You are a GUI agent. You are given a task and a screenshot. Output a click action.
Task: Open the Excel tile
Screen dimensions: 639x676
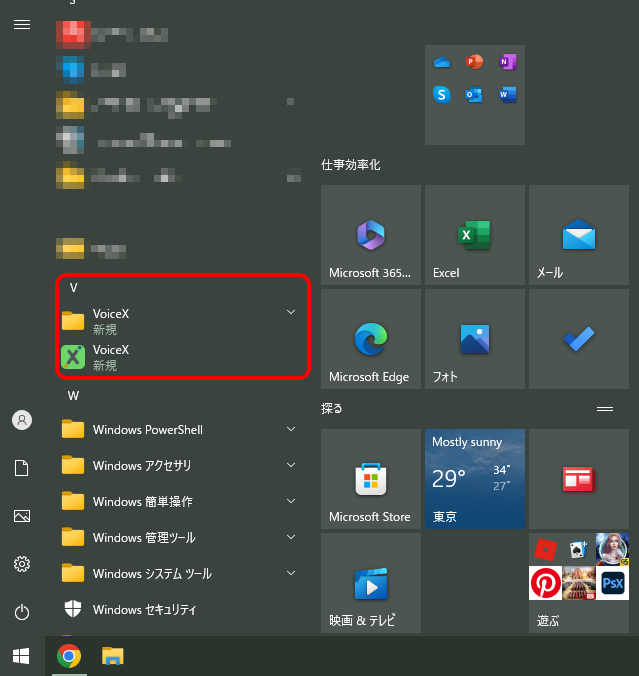[x=474, y=236]
